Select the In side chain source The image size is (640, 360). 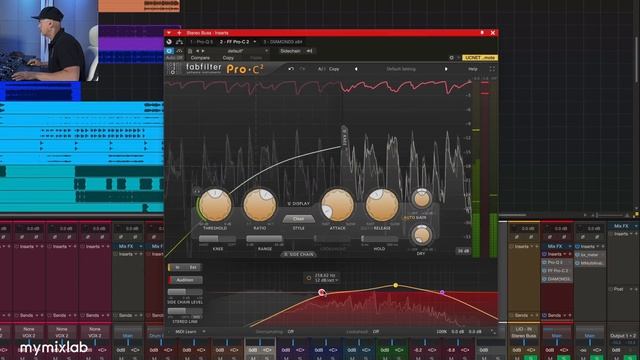click(177, 267)
